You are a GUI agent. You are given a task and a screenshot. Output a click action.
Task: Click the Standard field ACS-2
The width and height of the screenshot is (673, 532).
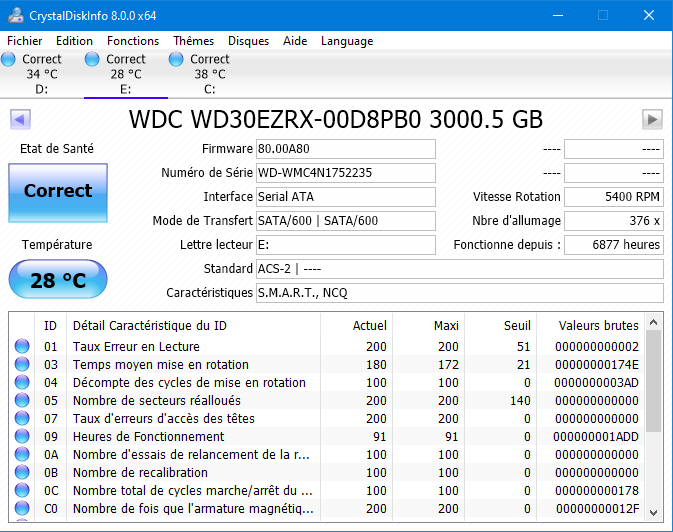[x=460, y=269]
